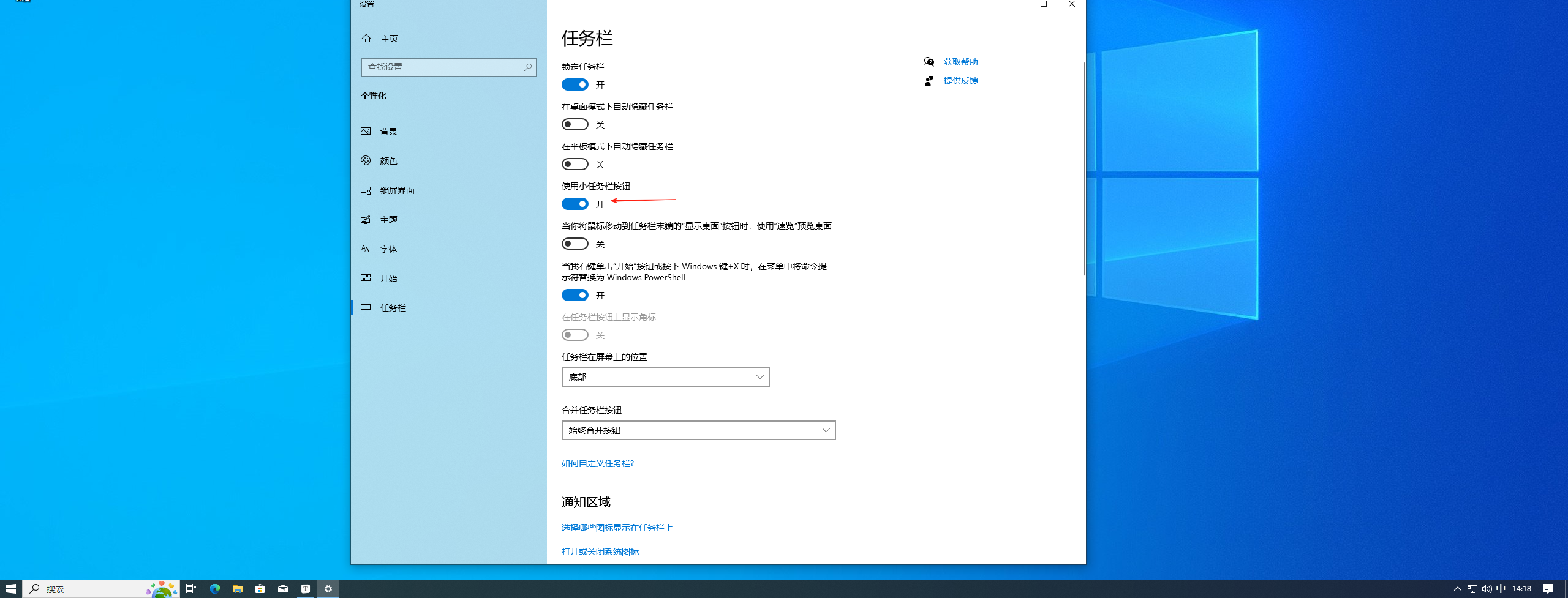Open 选择哪些图标显示在任务栏上 link

(617, 528)
